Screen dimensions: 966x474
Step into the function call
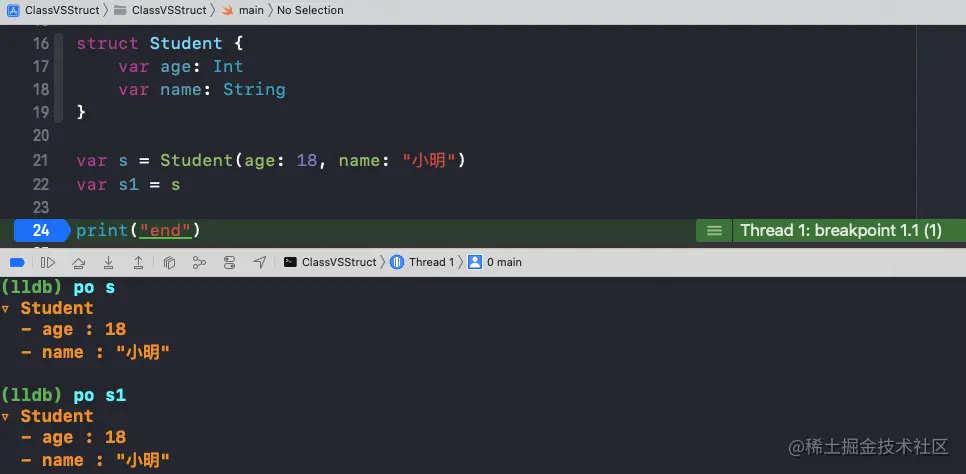pyautogui.click(x=108, y=263)
